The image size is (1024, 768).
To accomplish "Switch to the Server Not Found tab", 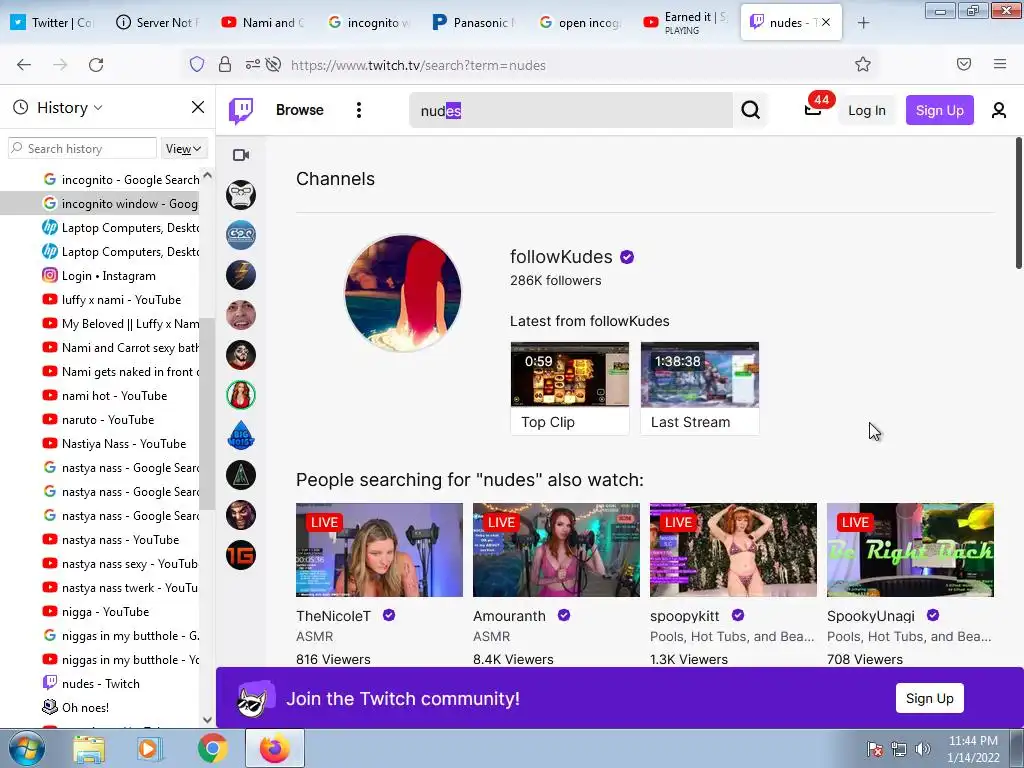I will [157, 23].
